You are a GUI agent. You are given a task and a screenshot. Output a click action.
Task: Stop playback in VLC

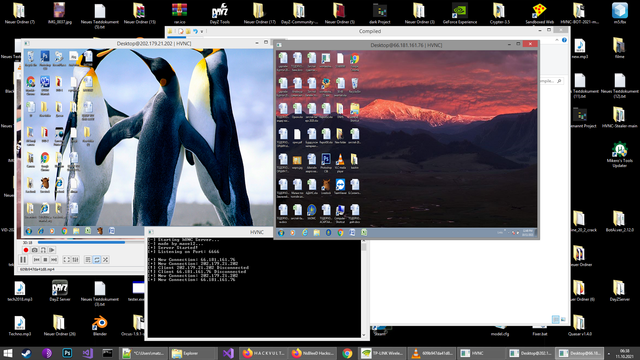(x=45, y=260)
